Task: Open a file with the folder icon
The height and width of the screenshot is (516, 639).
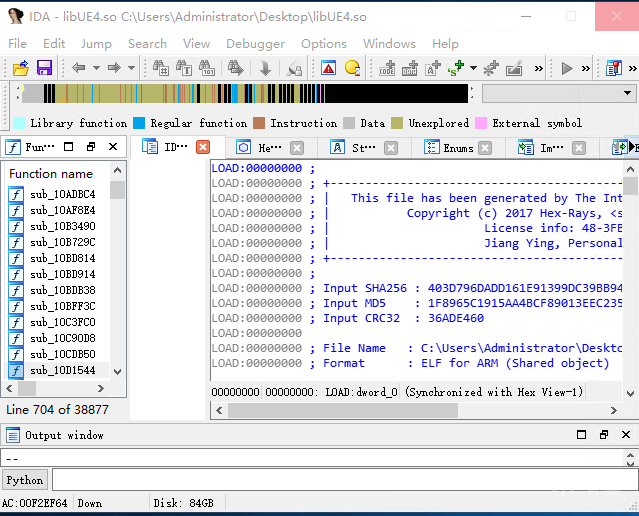Action: coord(20,68)
